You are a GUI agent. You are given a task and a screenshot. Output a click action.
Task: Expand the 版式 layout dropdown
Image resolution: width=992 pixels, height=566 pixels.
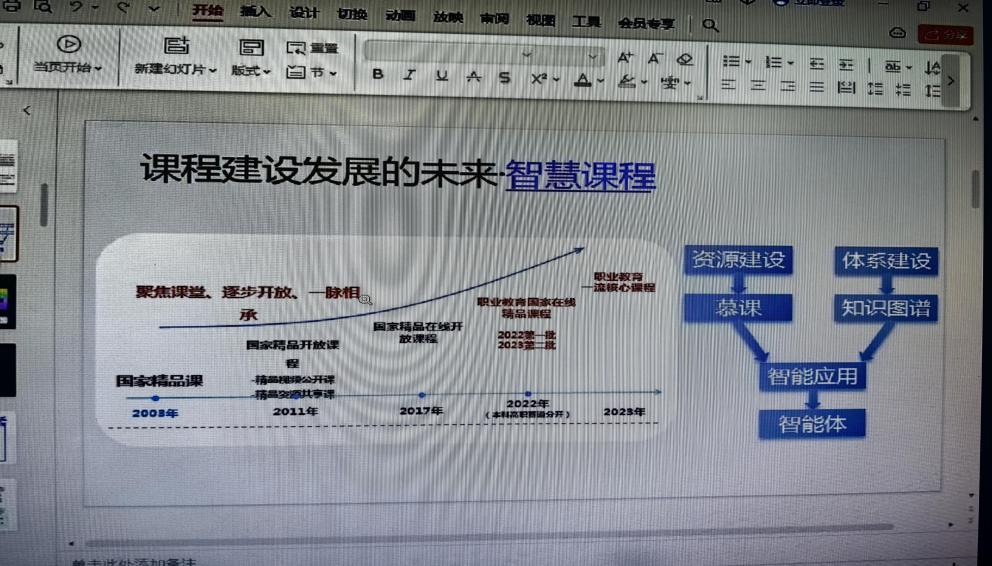point(251,70)
